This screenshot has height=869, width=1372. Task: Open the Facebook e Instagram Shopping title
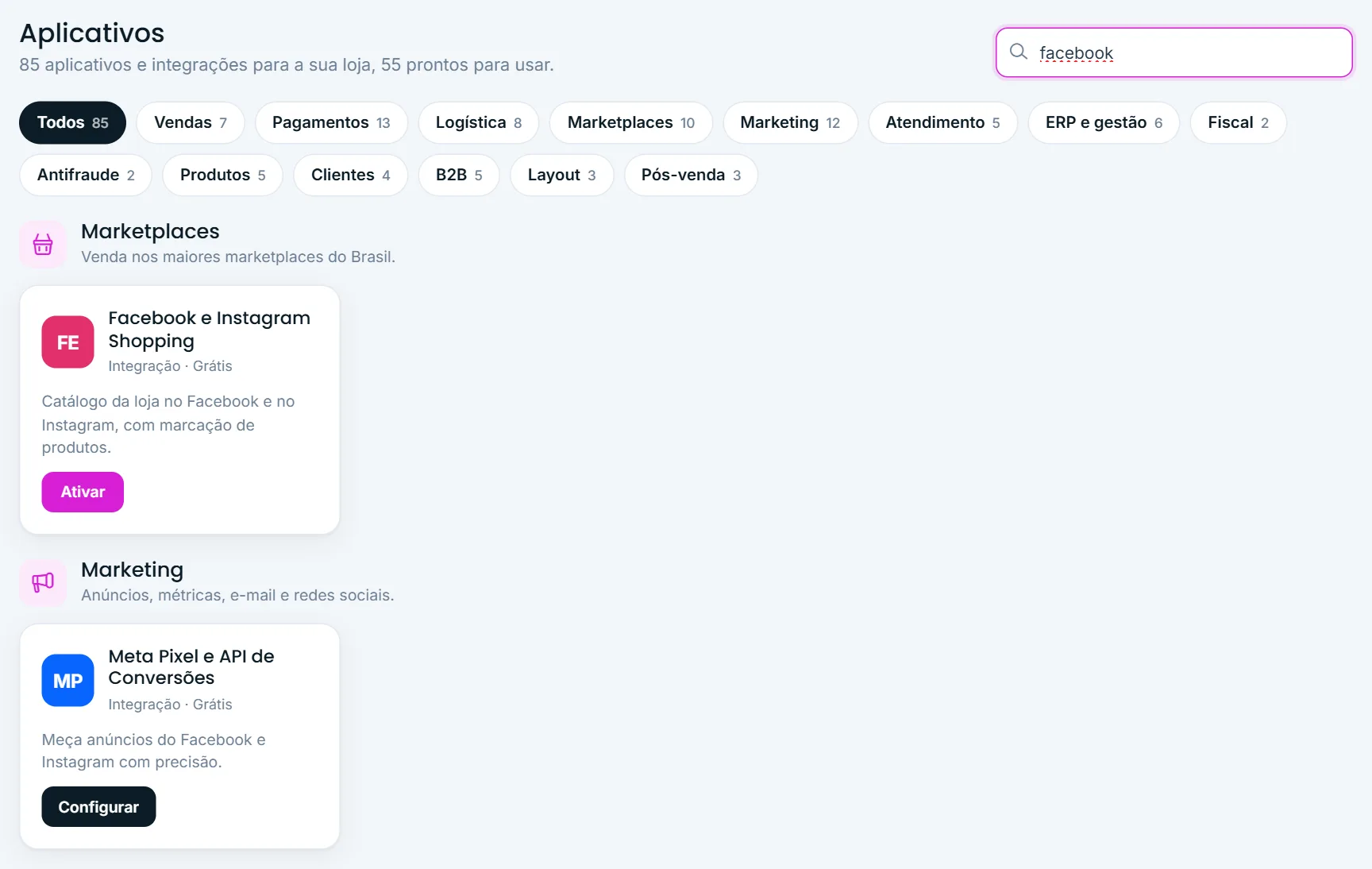210,329
